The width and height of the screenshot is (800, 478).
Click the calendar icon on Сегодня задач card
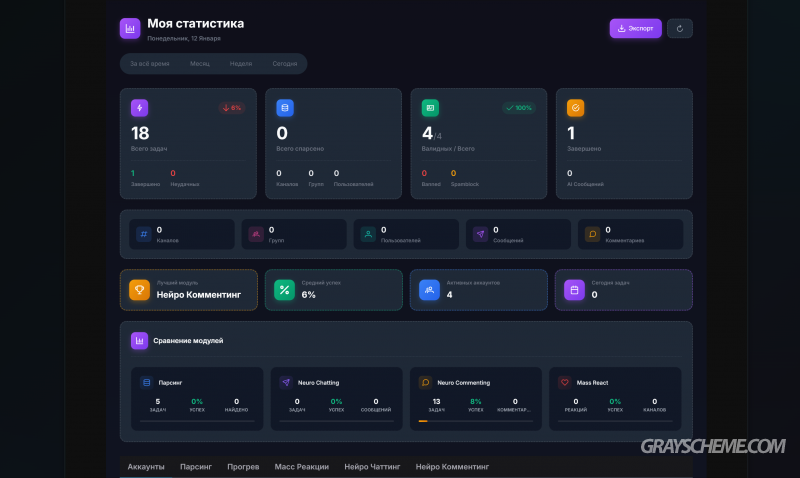(x=574, y=290)
